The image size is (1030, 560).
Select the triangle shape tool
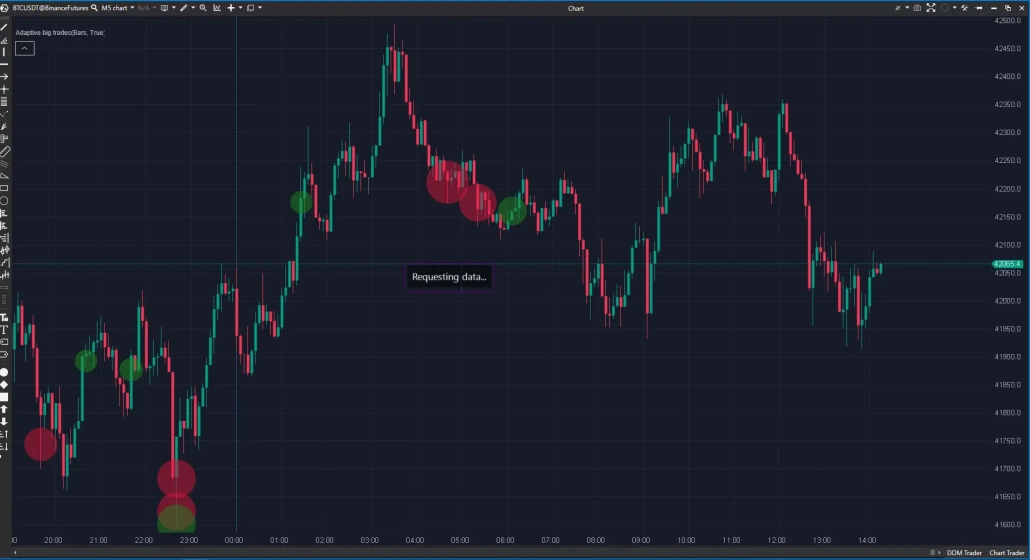pyautogui.click(x=4, y=176)
